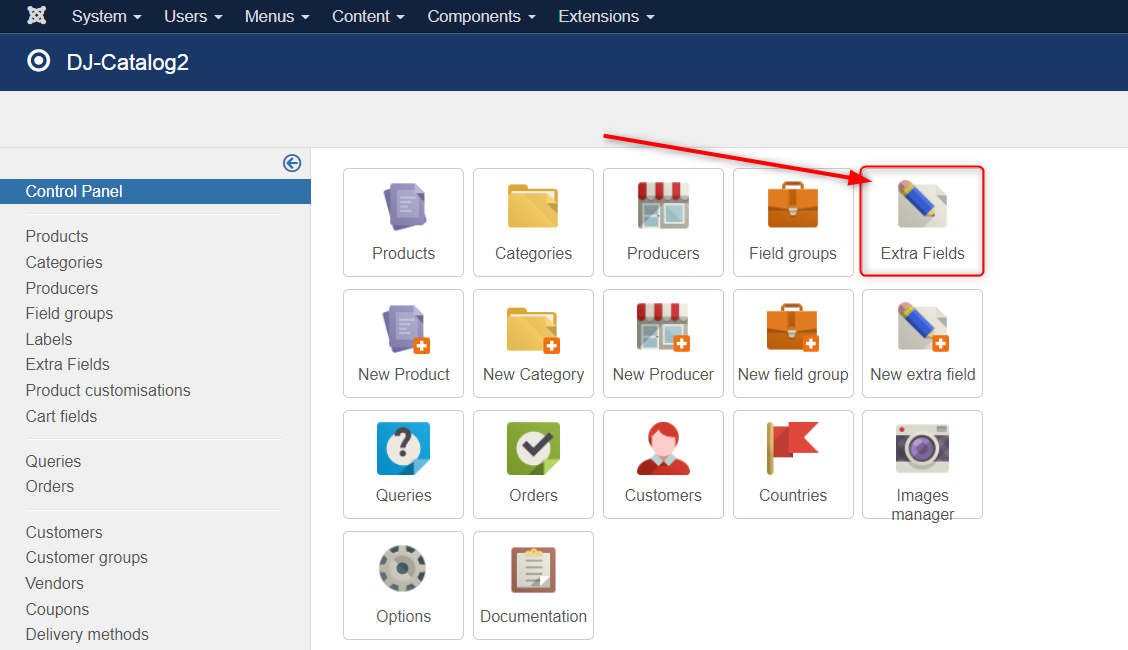This screenshot has width=1128, height=650.
Task: Open Cart fields in the sidebar
Action: click(x=61, y=416)
